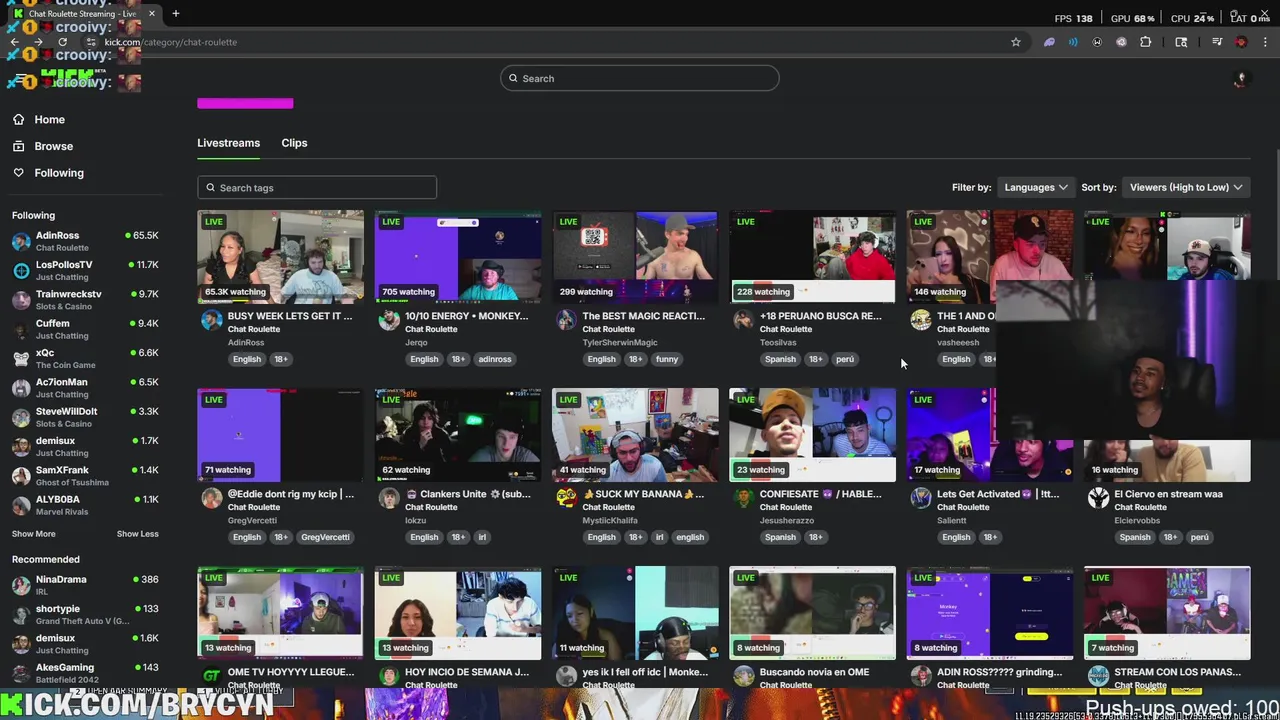Open the 11 watching stream thumbnail

[635, 612]
